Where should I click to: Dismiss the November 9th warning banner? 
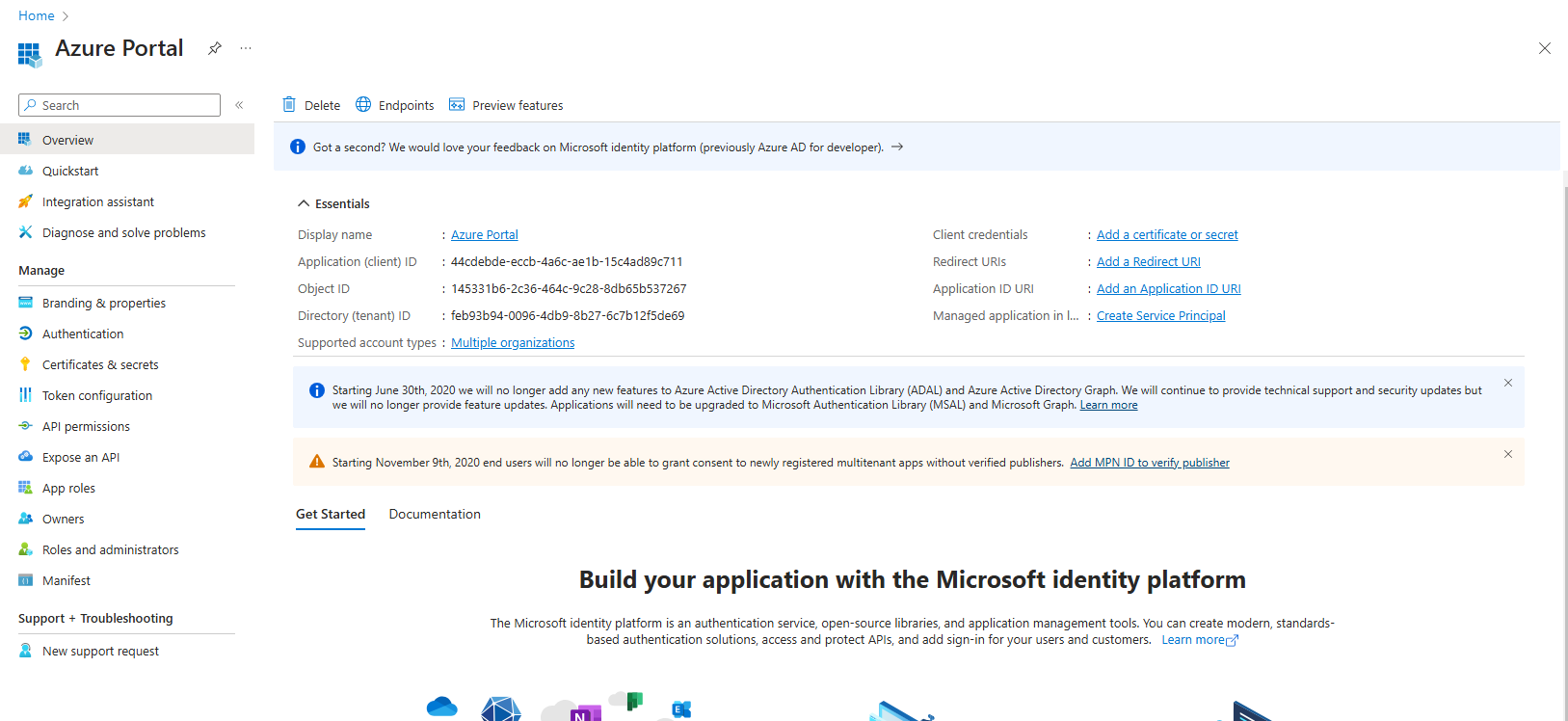tap(1508, 454)
